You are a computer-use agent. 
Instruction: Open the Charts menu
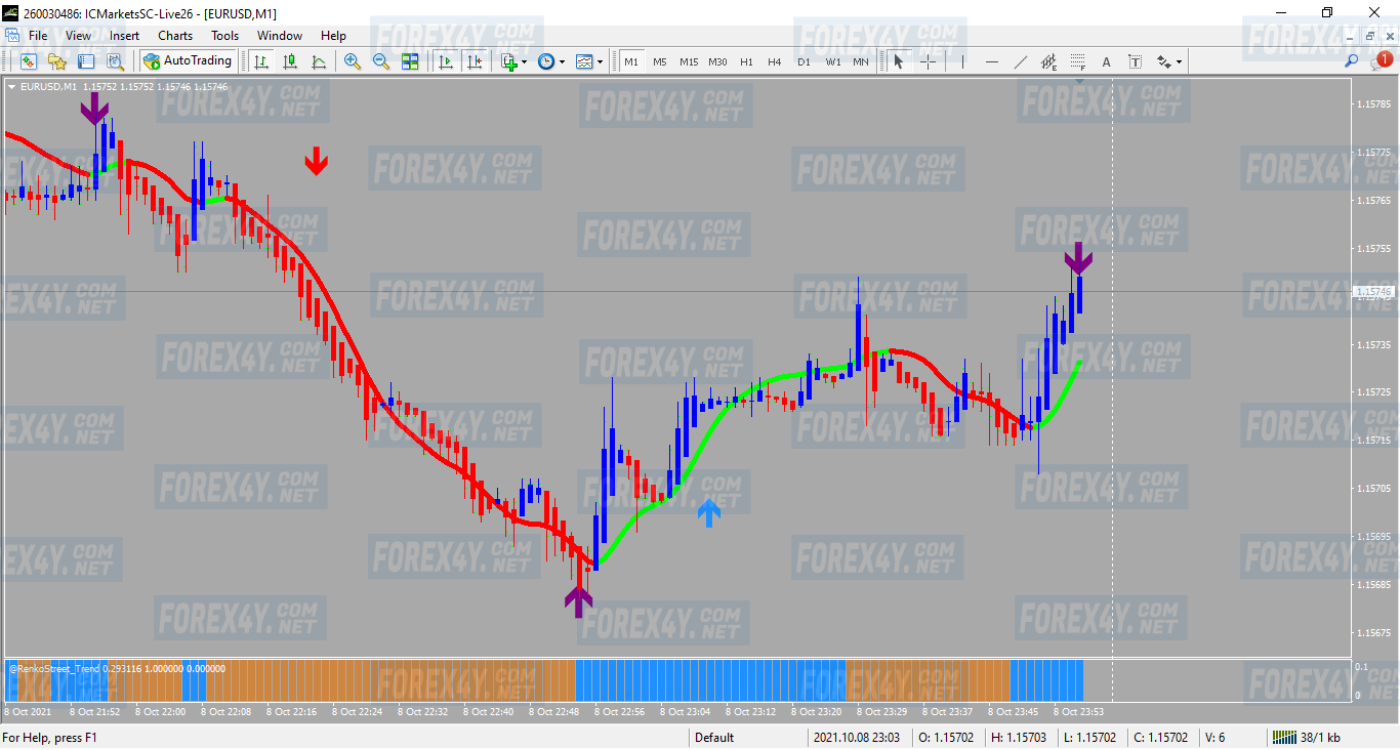click(x=174, y=35)
